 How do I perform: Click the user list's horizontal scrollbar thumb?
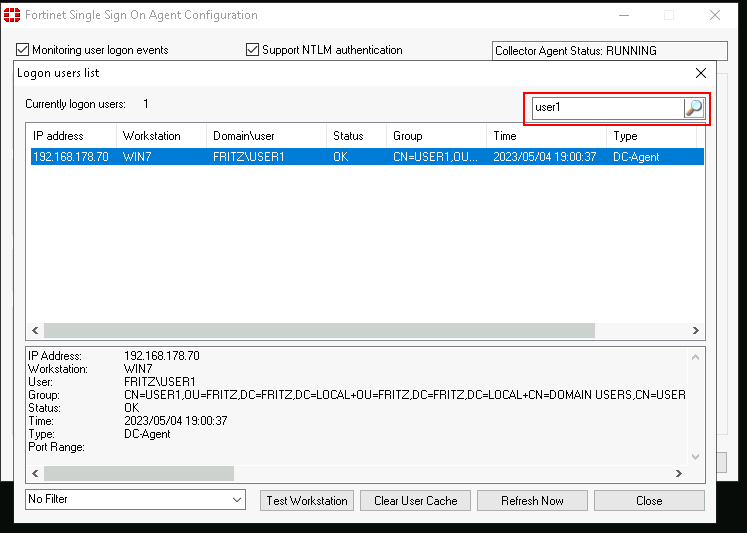(x=319, y=331)
